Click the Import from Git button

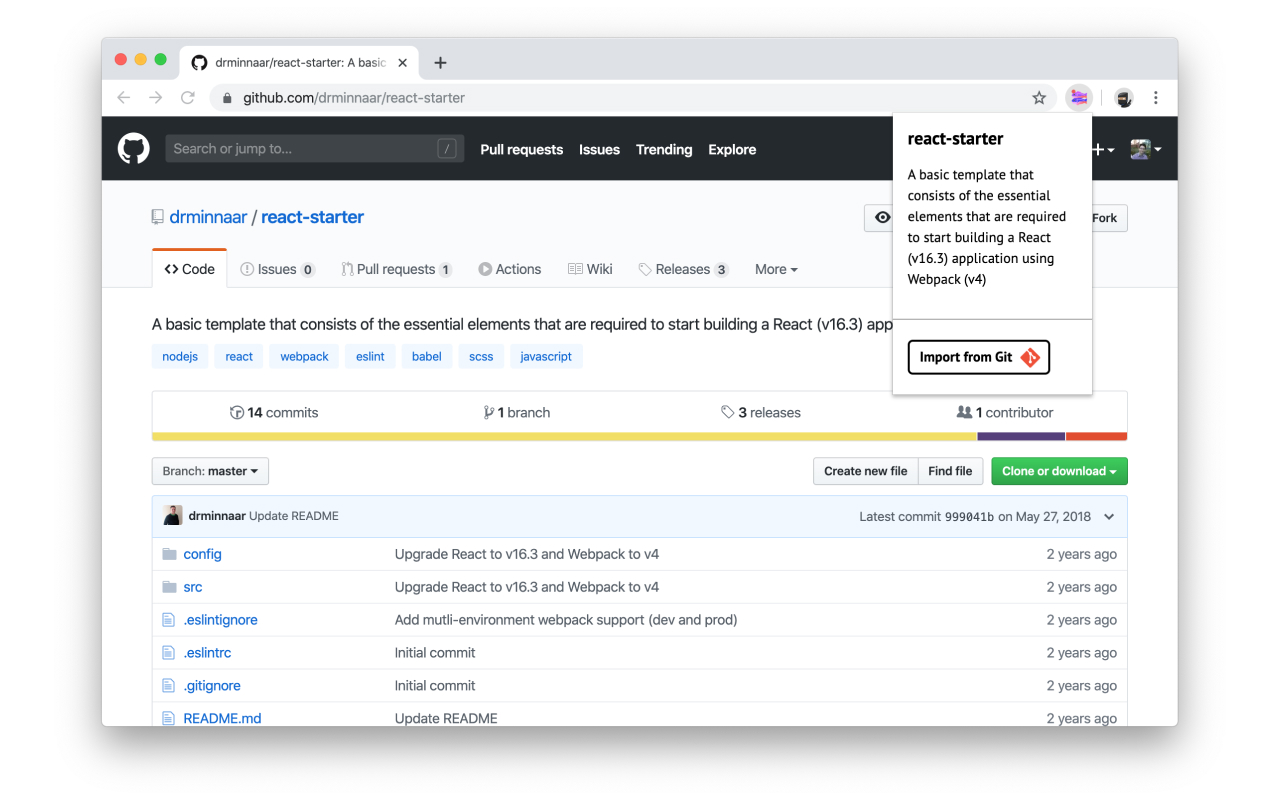[979, 357]
